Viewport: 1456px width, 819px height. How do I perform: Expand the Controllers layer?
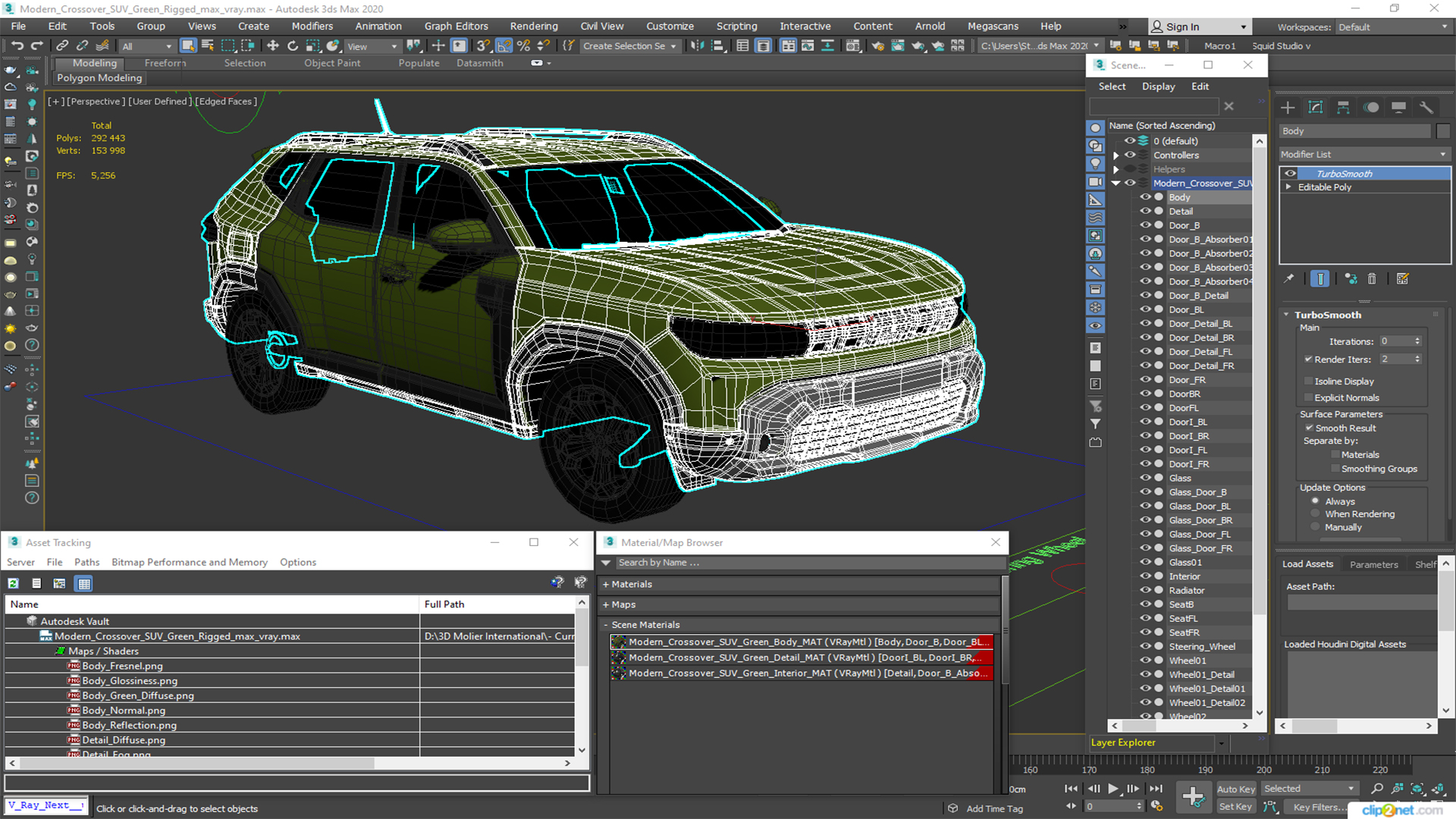[1116, 155]
